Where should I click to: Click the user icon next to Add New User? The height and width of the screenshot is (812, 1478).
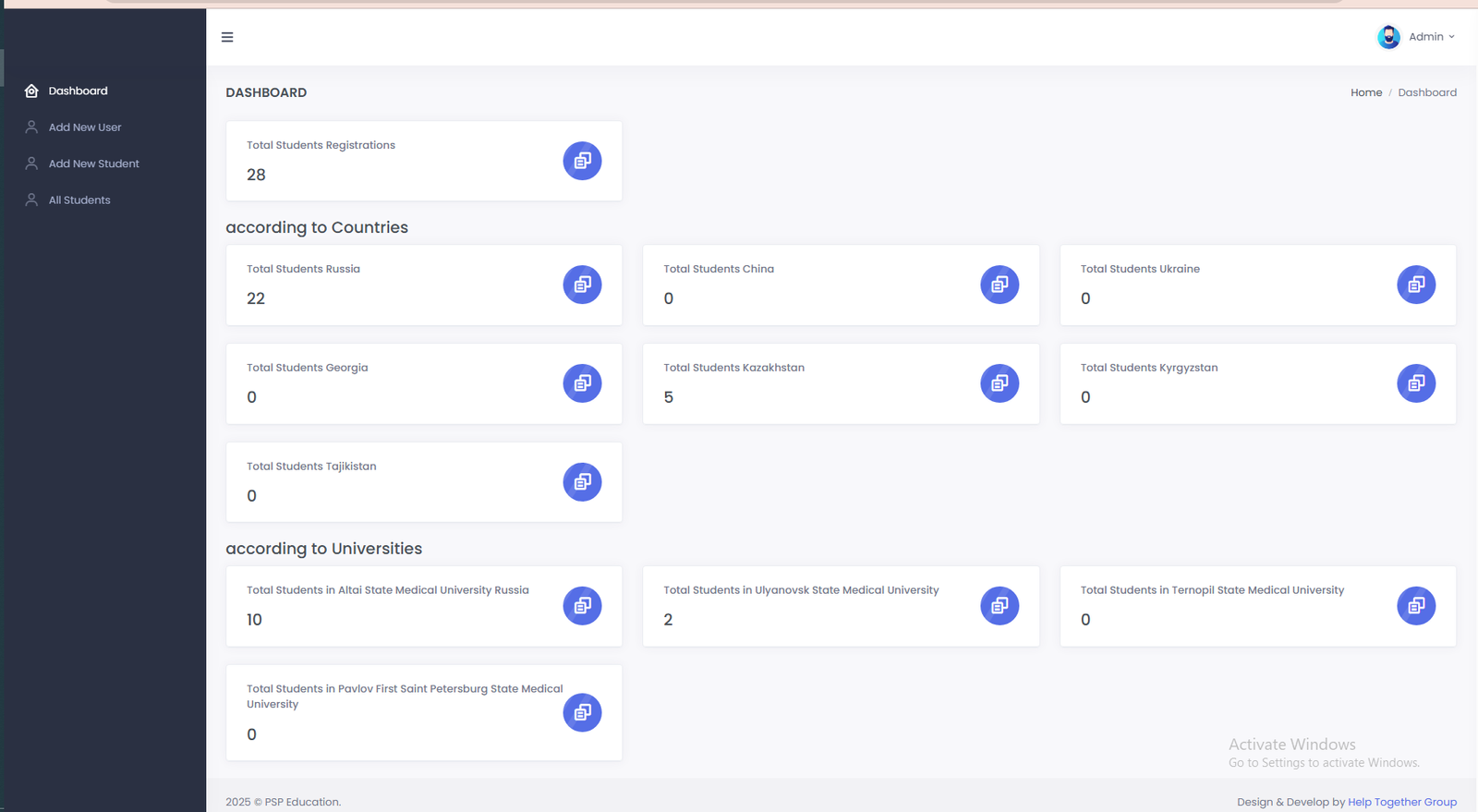(31, 127)
